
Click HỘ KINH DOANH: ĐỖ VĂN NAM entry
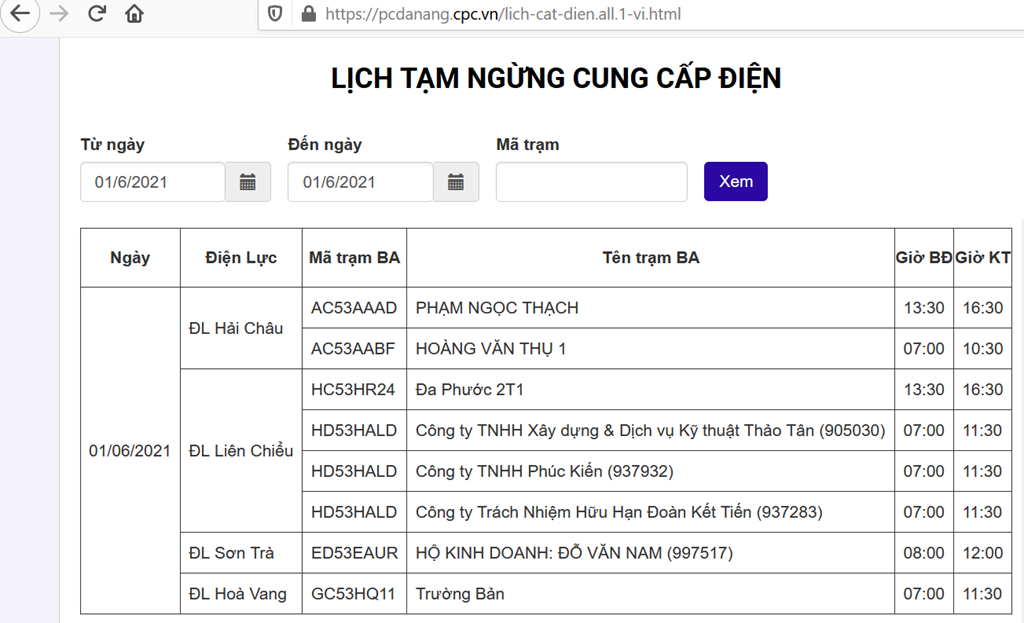pyautogui.click(x=574, y=552)
